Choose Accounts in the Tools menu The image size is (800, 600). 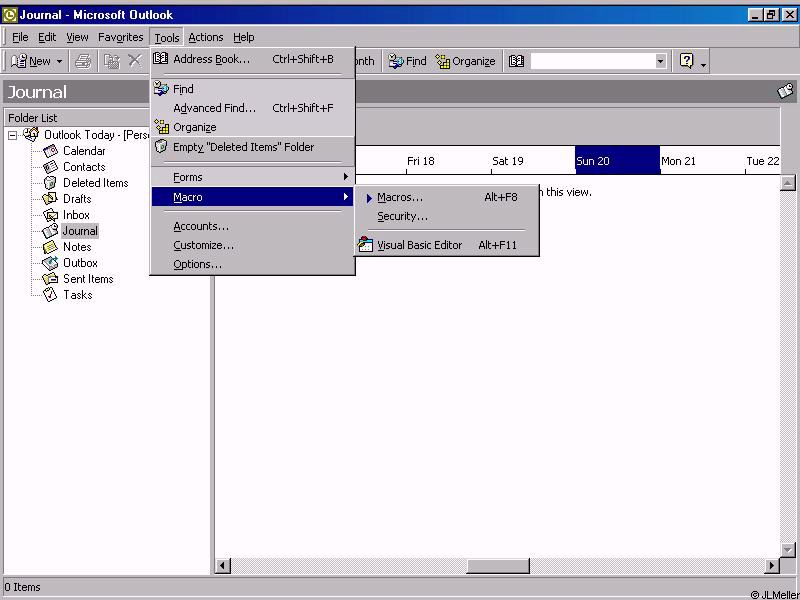click(x=253, y=226)
